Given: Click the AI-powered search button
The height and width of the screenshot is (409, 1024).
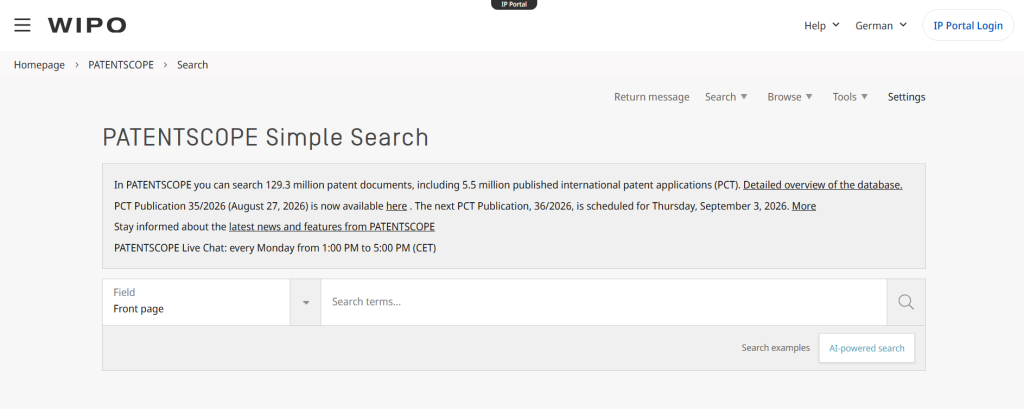Looking at the screenshot, I should coord(867,348).
